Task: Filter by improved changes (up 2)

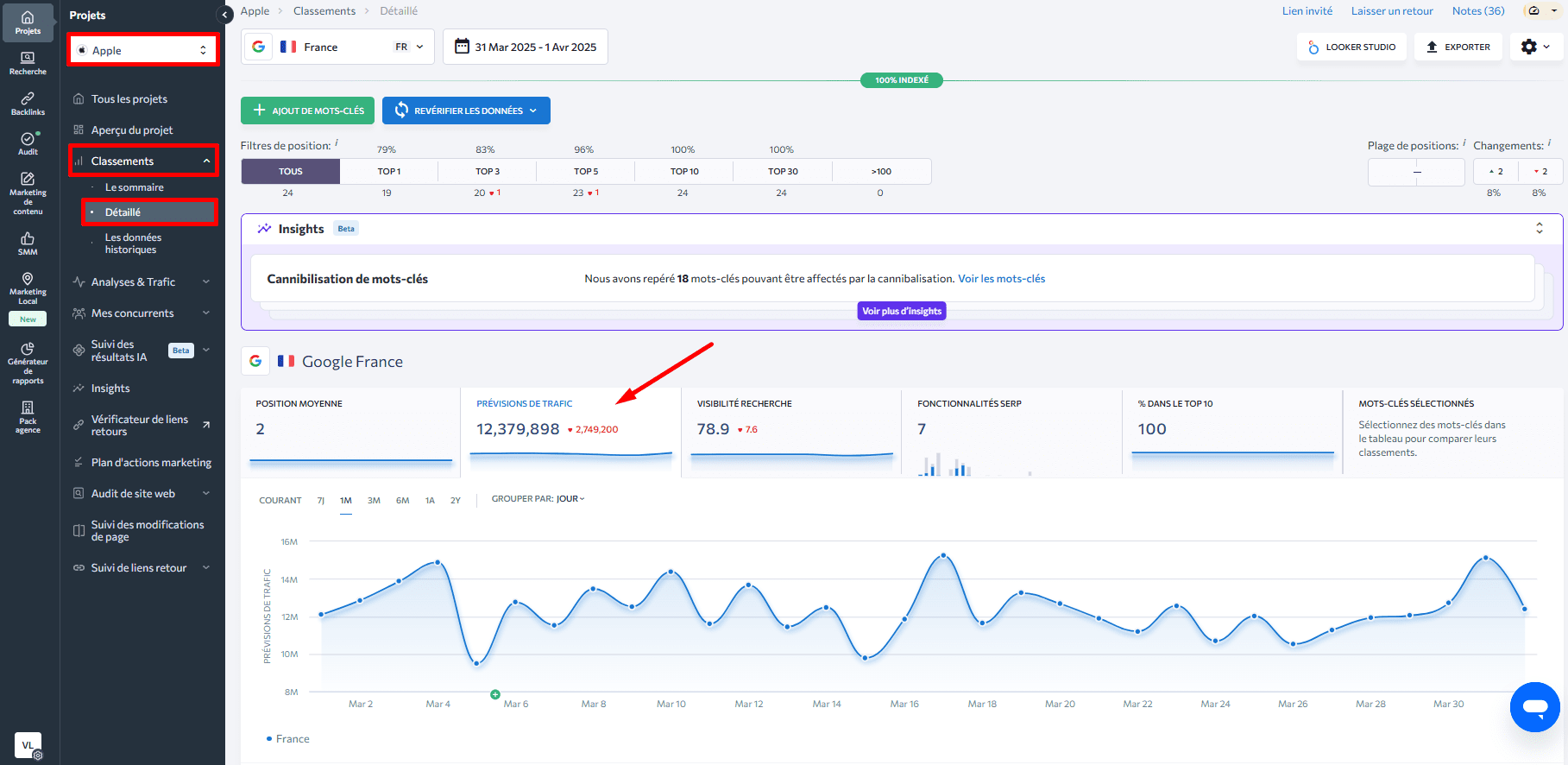Action: click(x=1496, y=171)
